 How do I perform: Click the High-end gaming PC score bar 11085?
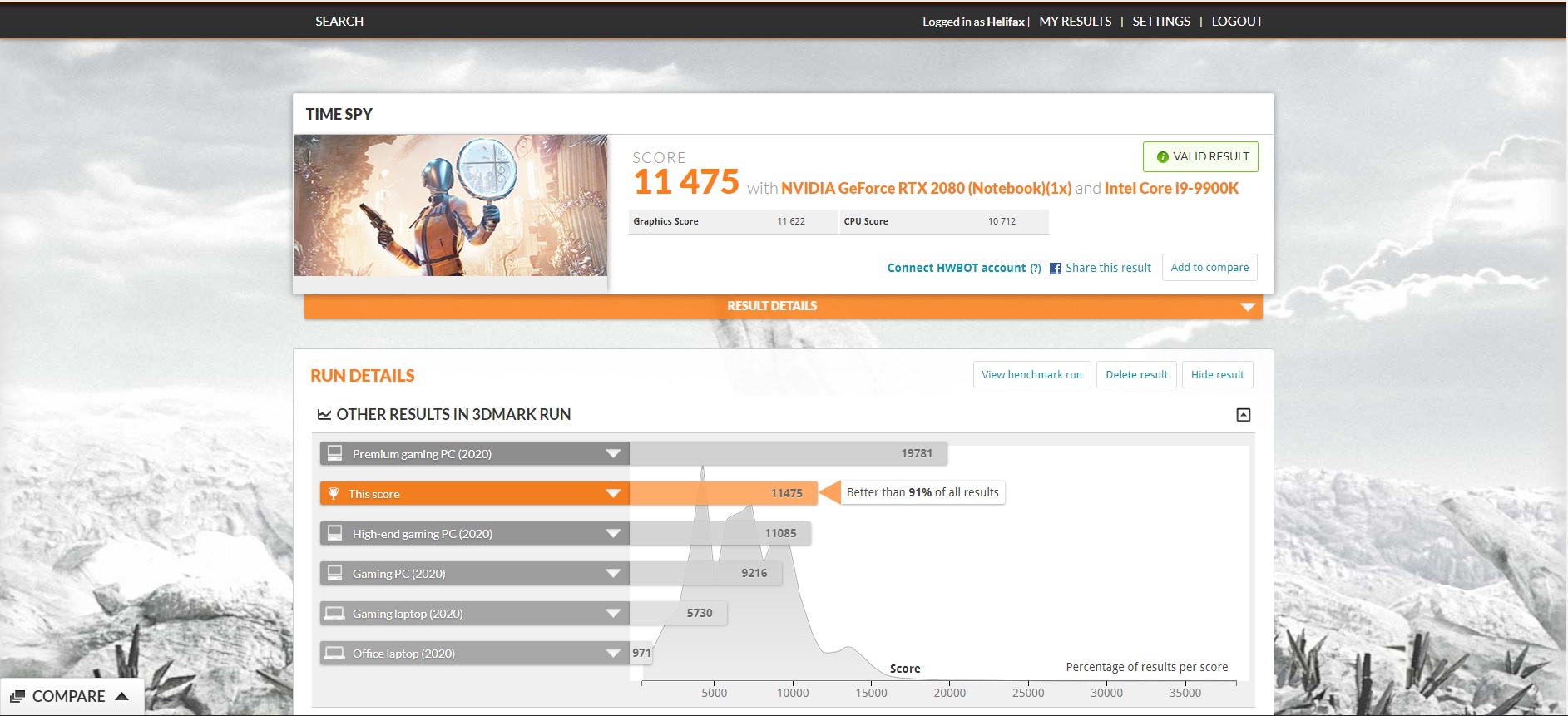720,533
